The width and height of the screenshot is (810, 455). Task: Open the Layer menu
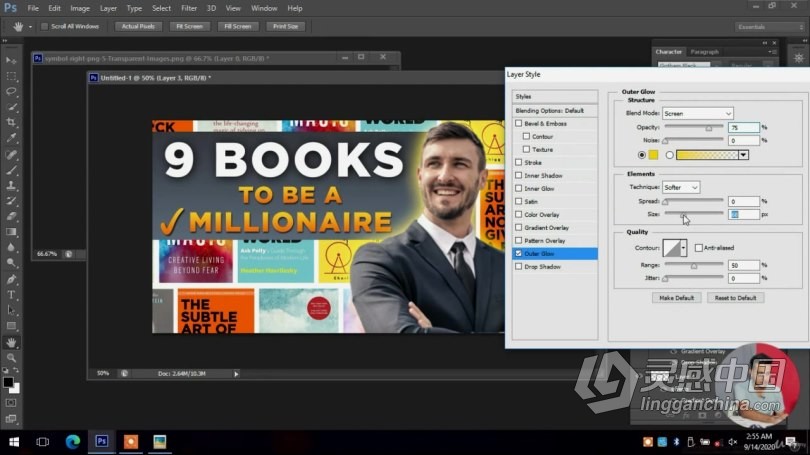pyautogui.click(x=108, y=8)
